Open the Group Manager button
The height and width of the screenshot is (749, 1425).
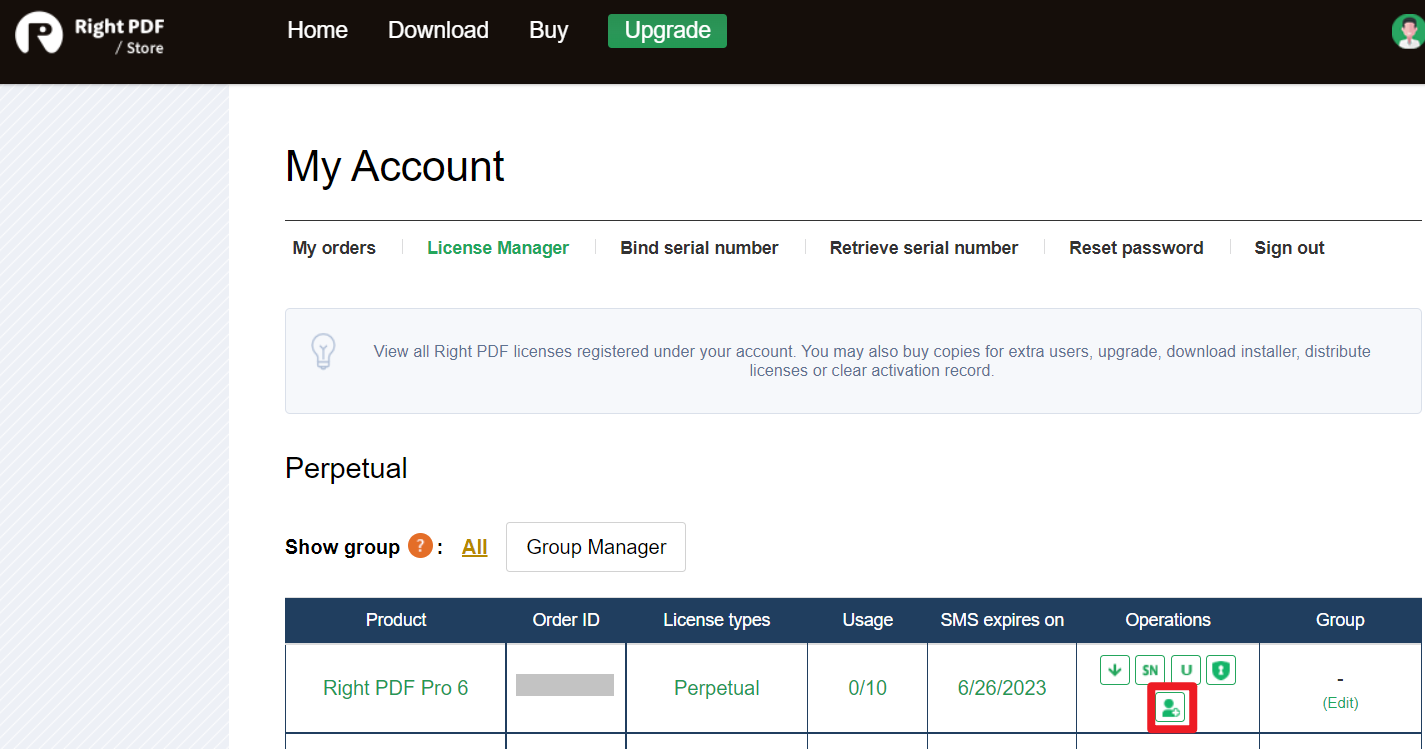[596, 547]
